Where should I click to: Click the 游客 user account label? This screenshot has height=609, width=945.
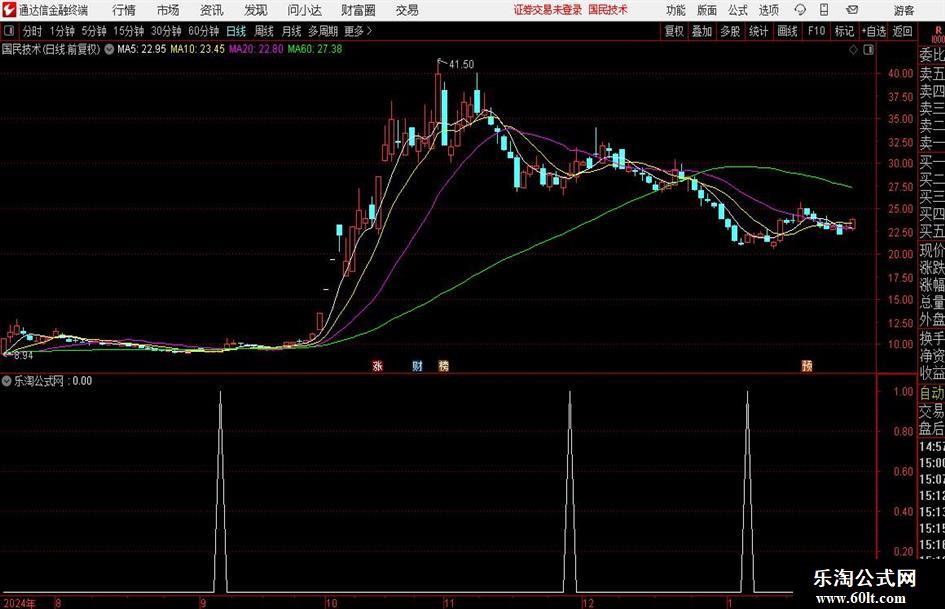903,10
